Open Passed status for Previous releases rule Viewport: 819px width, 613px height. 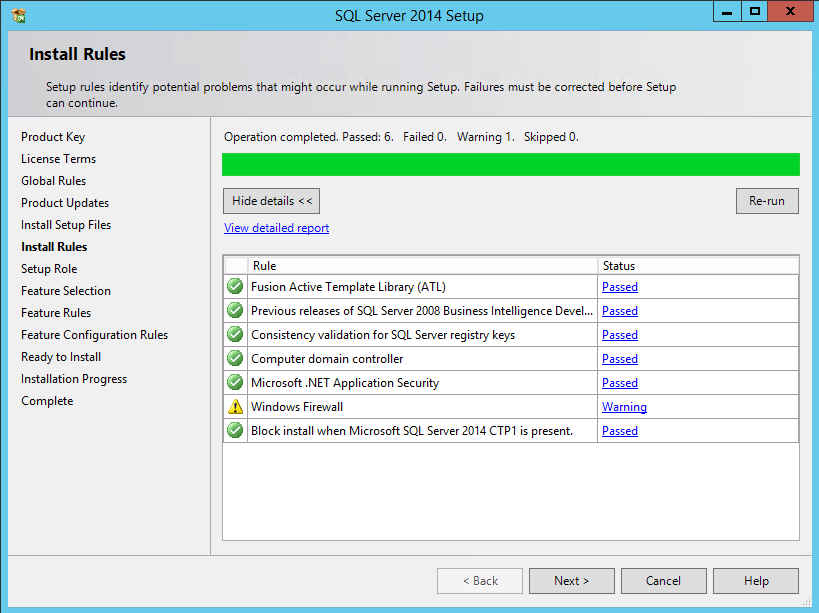[620, 311]
